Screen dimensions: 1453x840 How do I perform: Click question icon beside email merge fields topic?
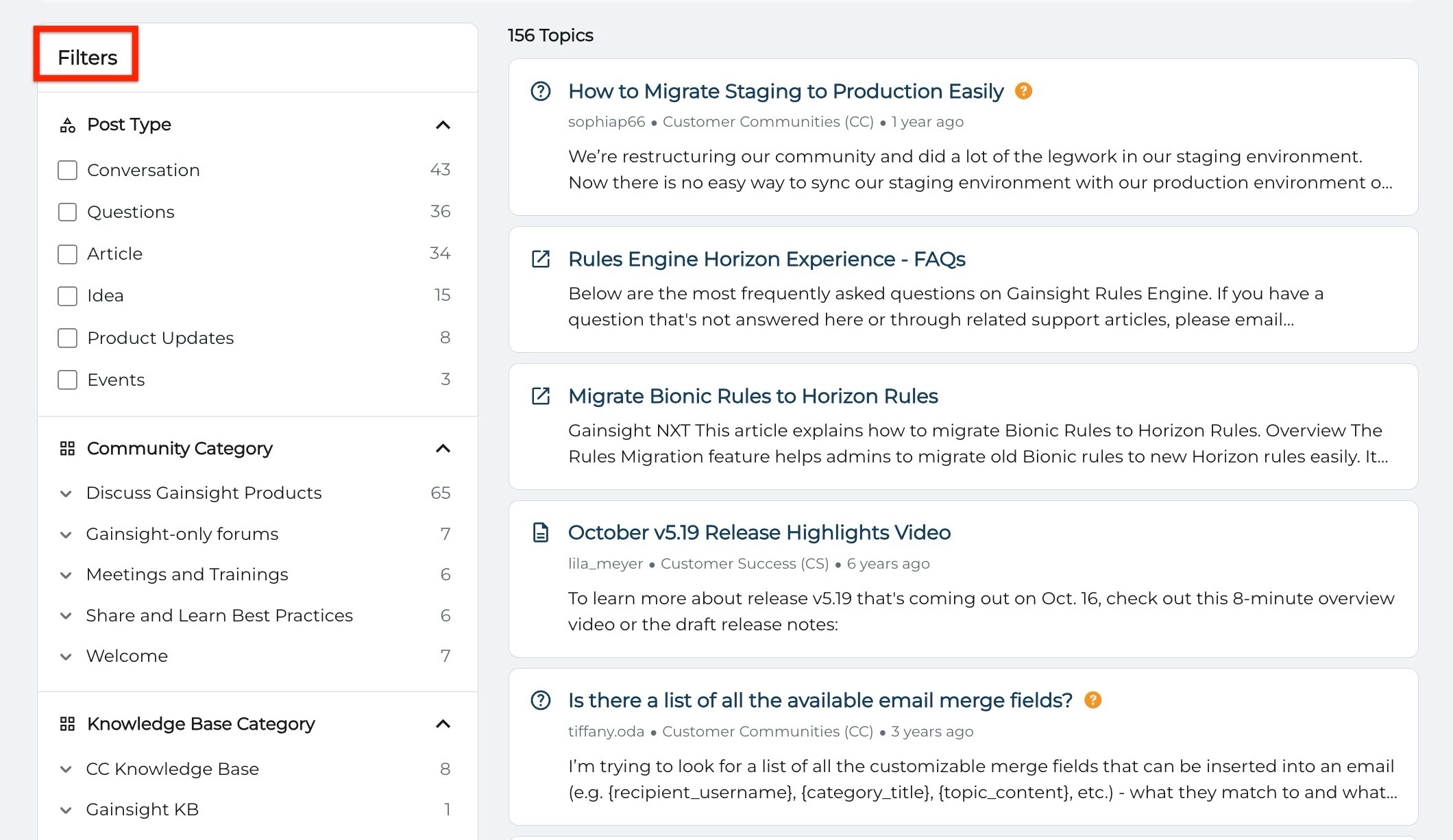click(x=541, y=700)
